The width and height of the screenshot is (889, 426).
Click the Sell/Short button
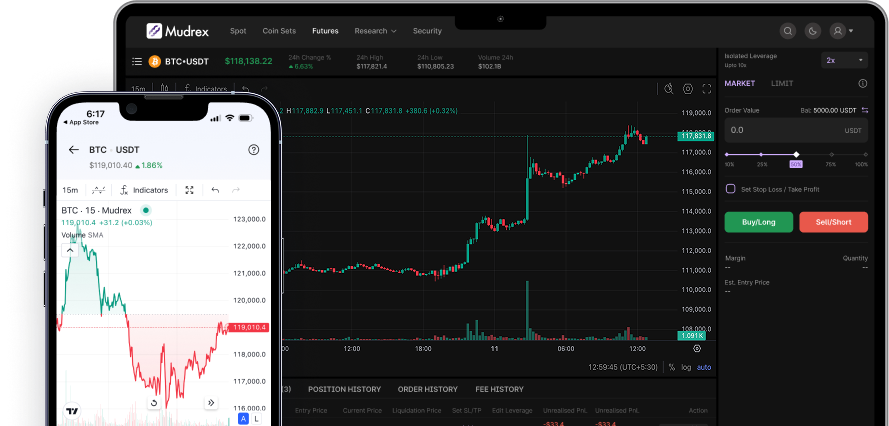[x=833, y=222]
